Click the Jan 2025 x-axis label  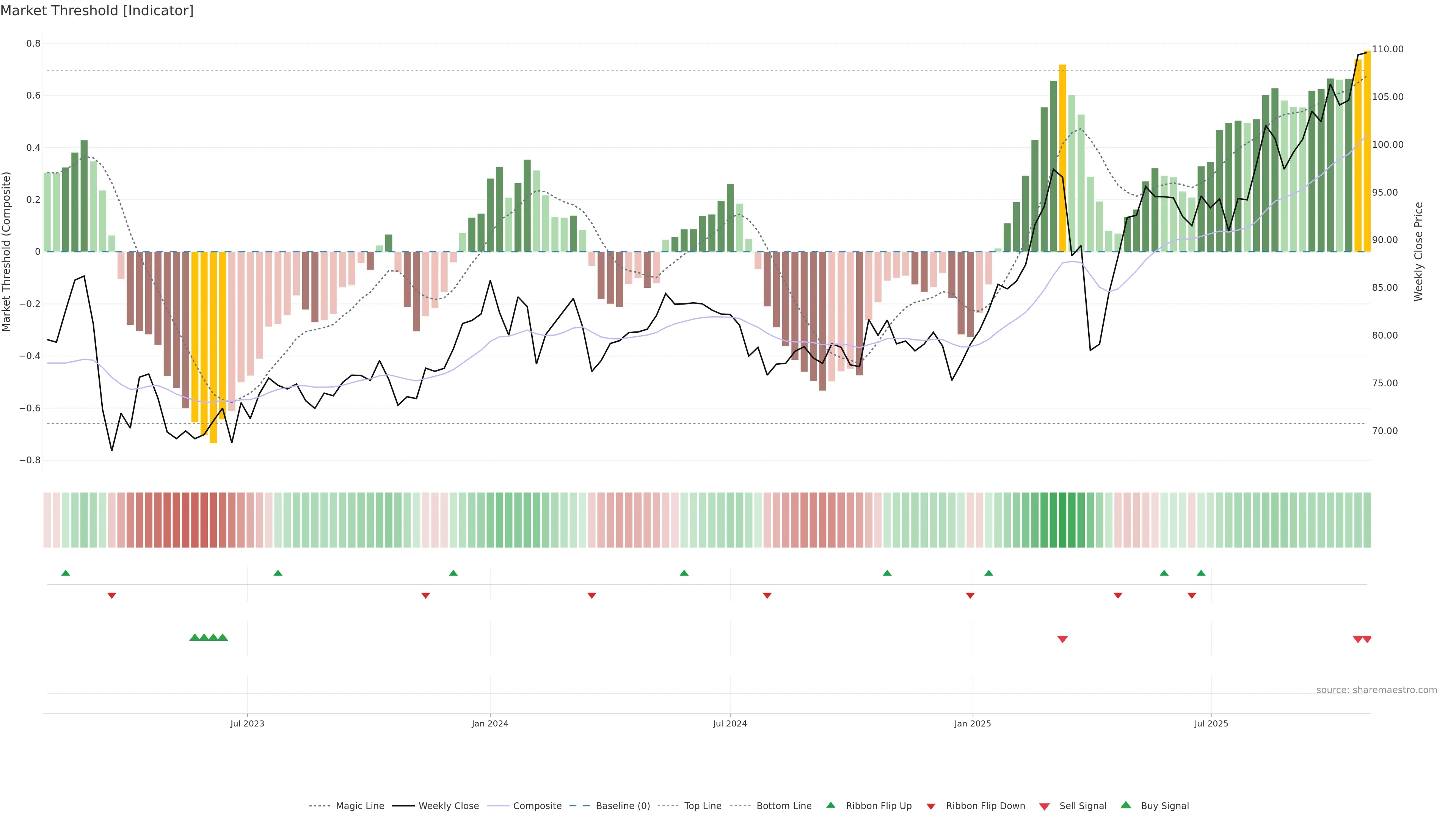click(x=972, y=723)
